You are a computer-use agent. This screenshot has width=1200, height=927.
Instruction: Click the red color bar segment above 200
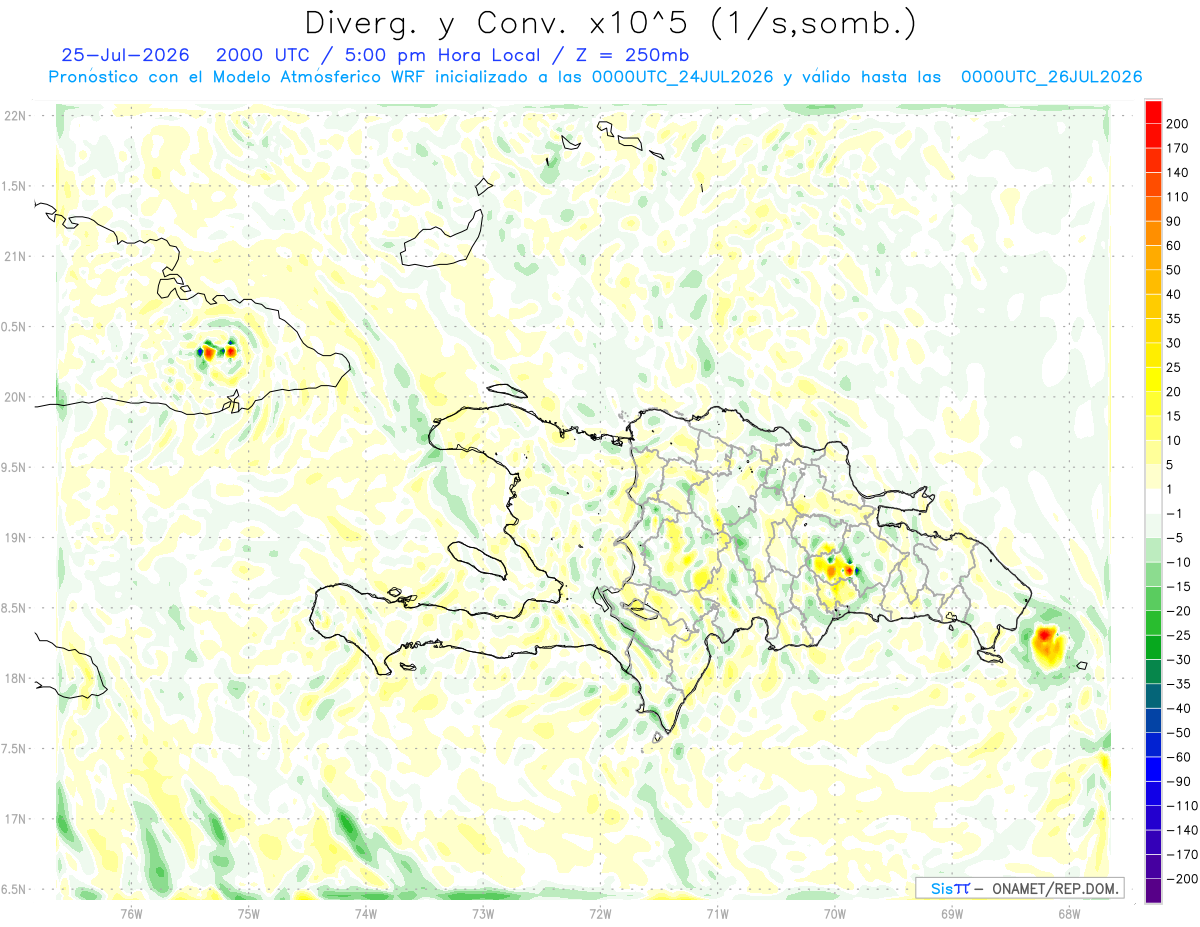(1153, 111)
